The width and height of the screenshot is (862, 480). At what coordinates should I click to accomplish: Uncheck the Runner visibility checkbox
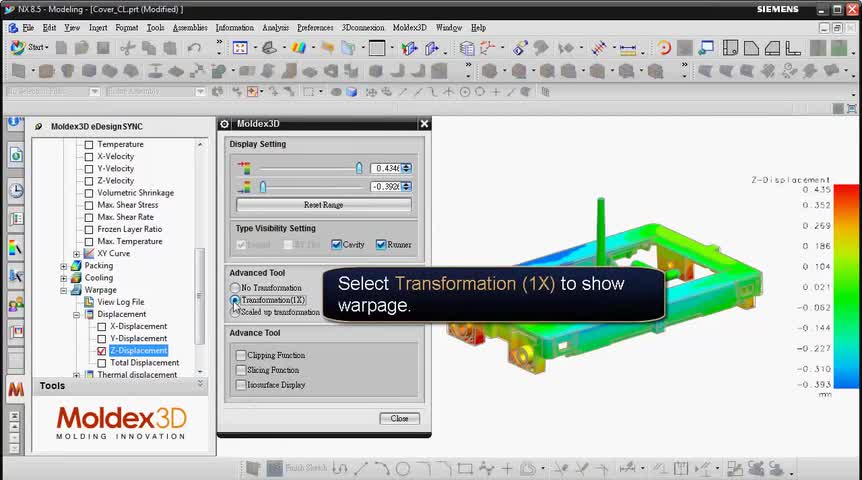pos(380,245)
